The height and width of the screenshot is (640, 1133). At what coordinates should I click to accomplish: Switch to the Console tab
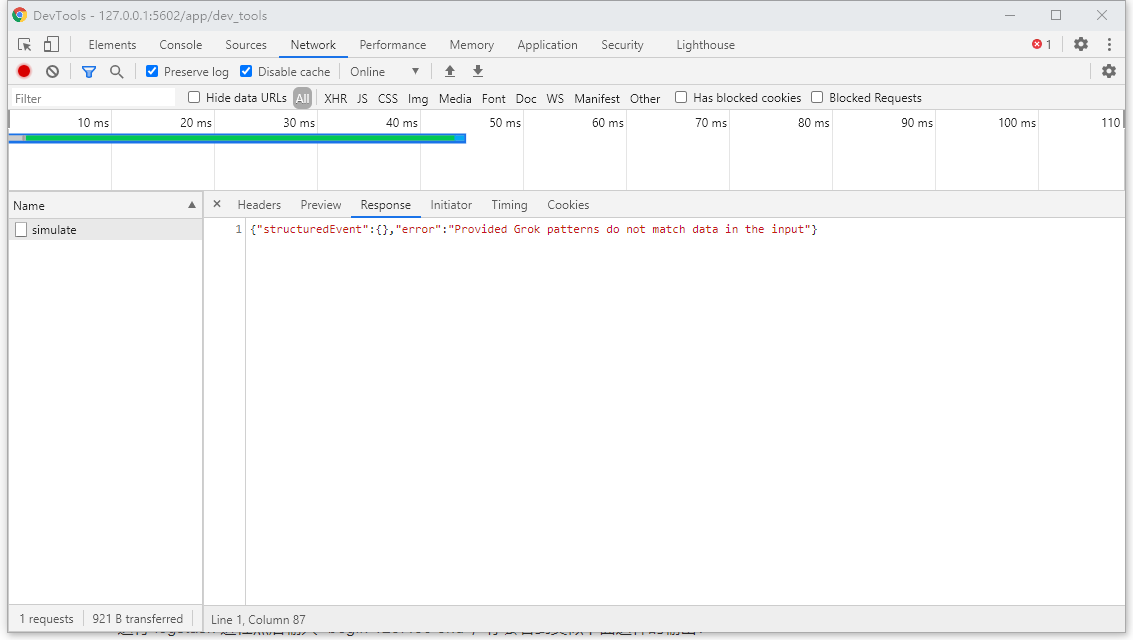click(x=180, y=45)
